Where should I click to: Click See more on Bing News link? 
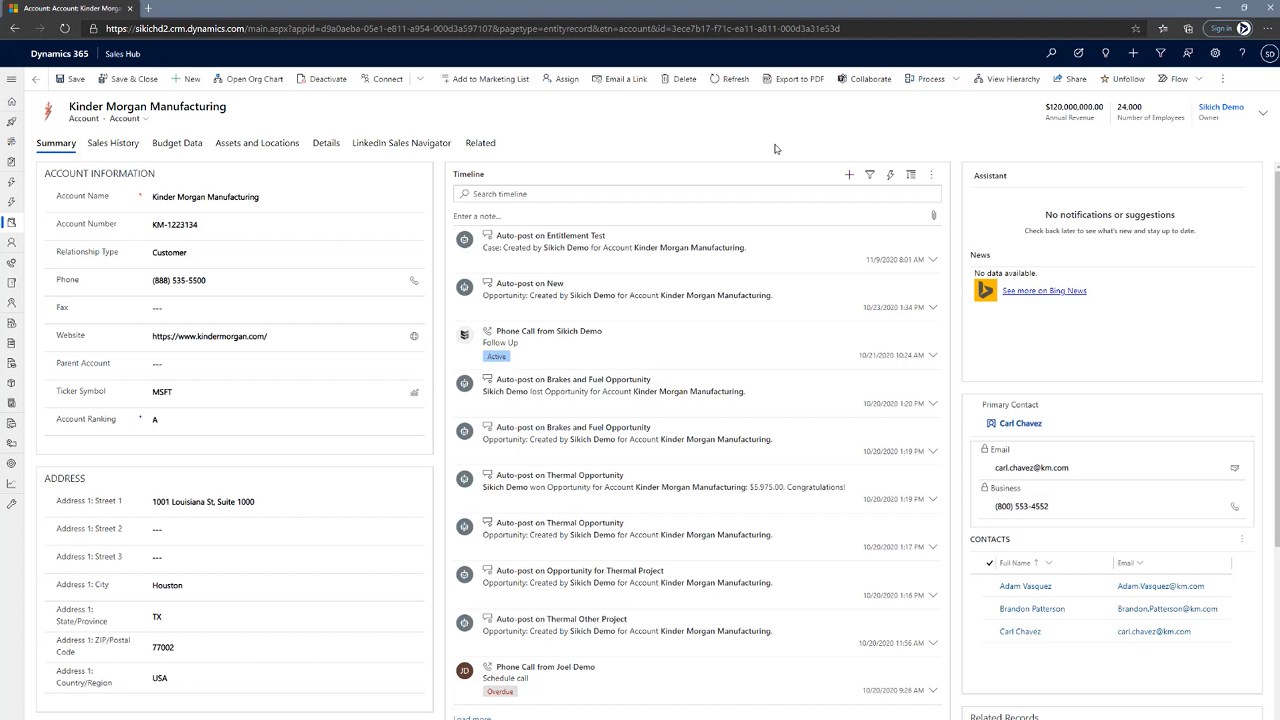tap(1044, 291)
